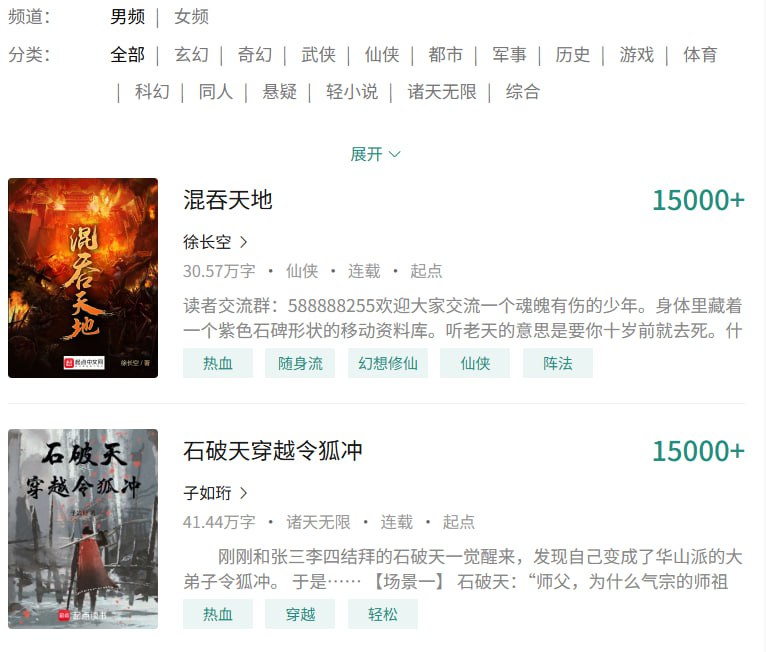
Task: Open the book title 混吞天地
Action: pyautogui.click(x=228, y=200)
